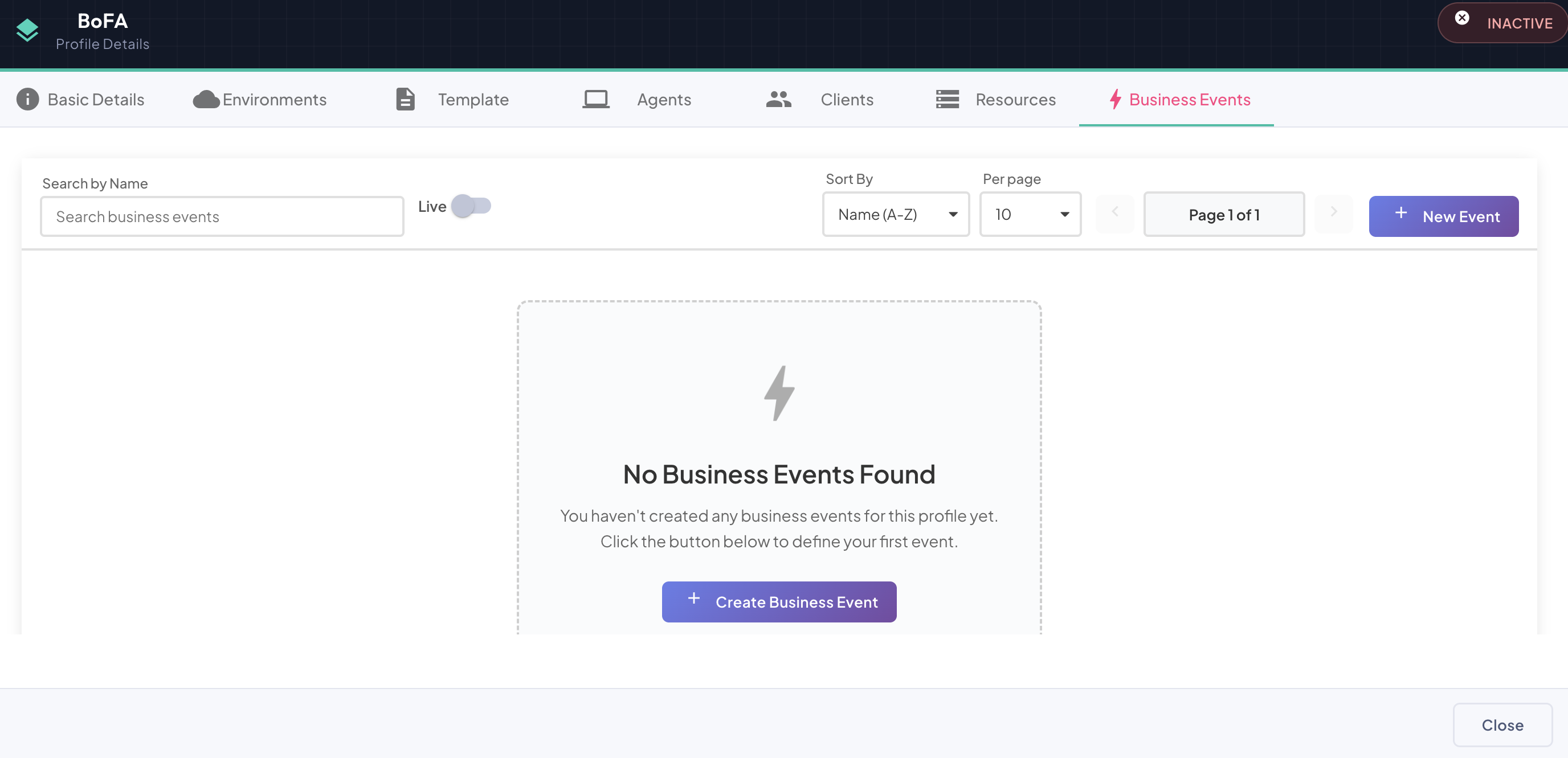The image size is (1568, 758).
Task: Click the info icon beside Basic Details
Action: (27, 99)
